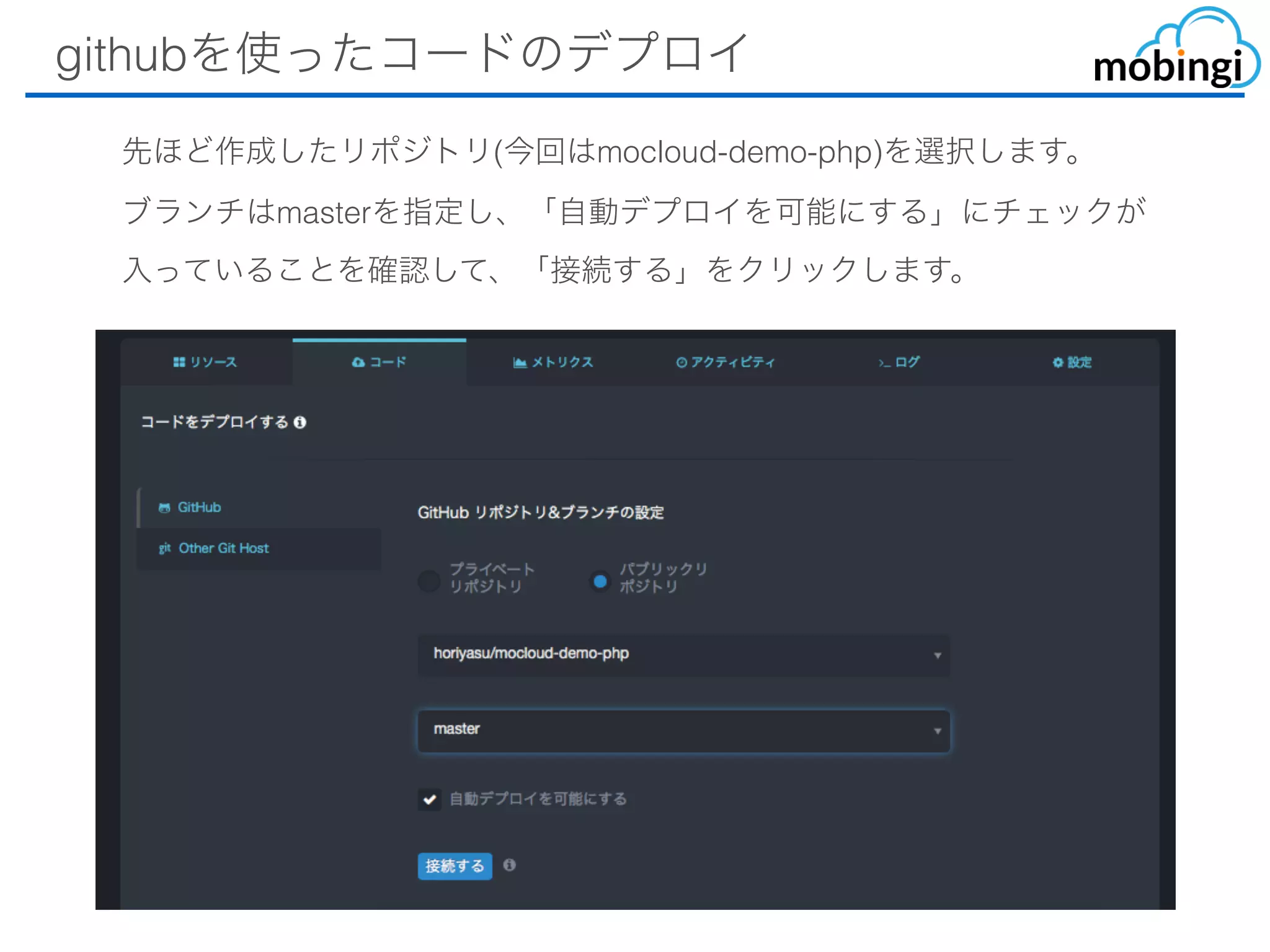Open the メトリクス tab
1270x952 pixels.
553,362
